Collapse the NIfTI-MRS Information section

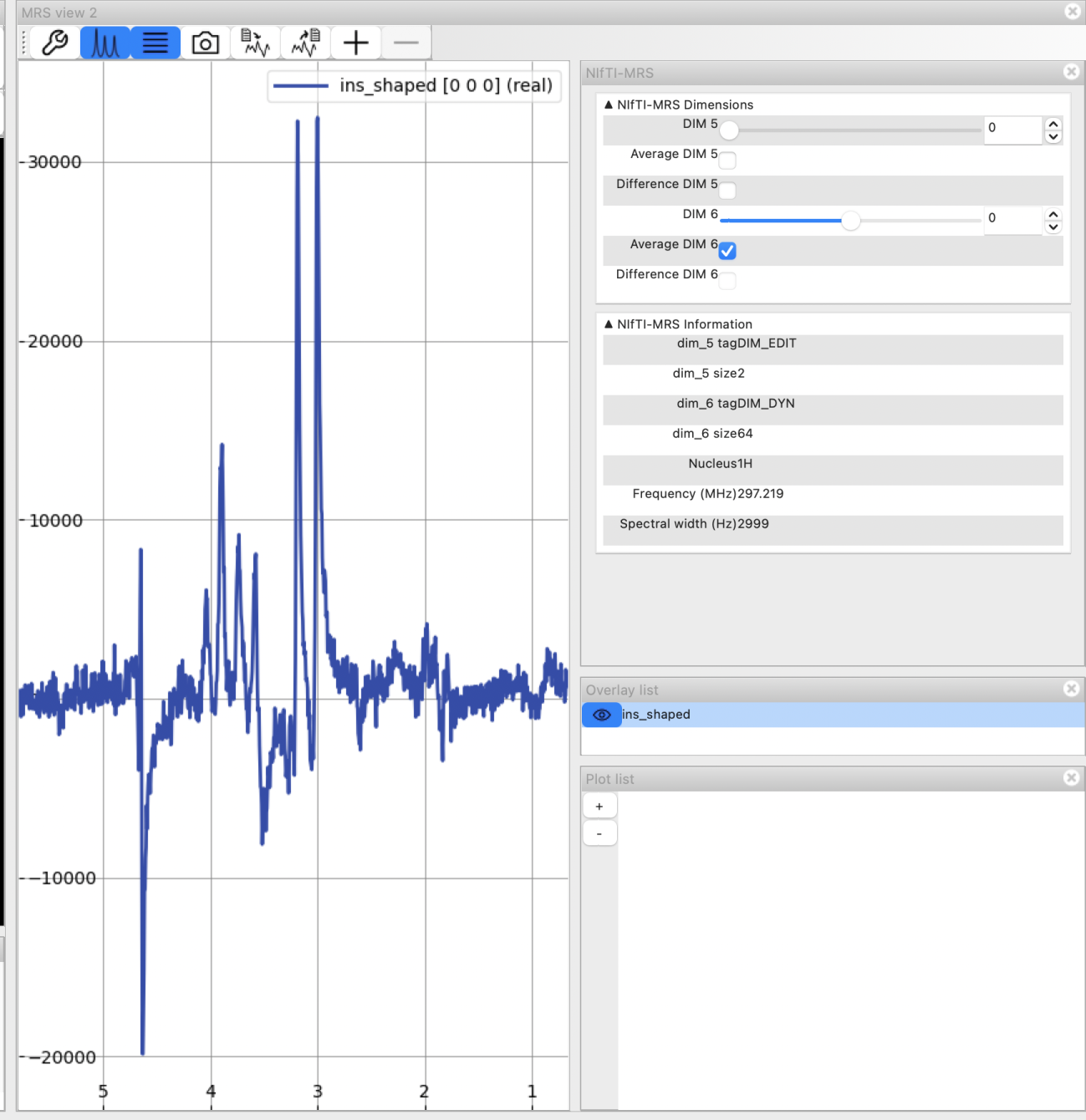609,324
